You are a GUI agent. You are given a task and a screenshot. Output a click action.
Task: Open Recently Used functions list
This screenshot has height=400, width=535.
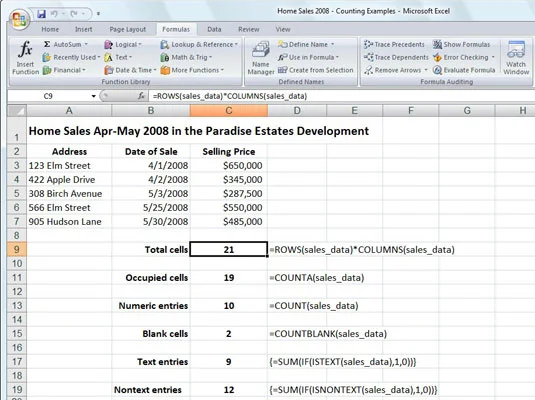click(71, 57)
